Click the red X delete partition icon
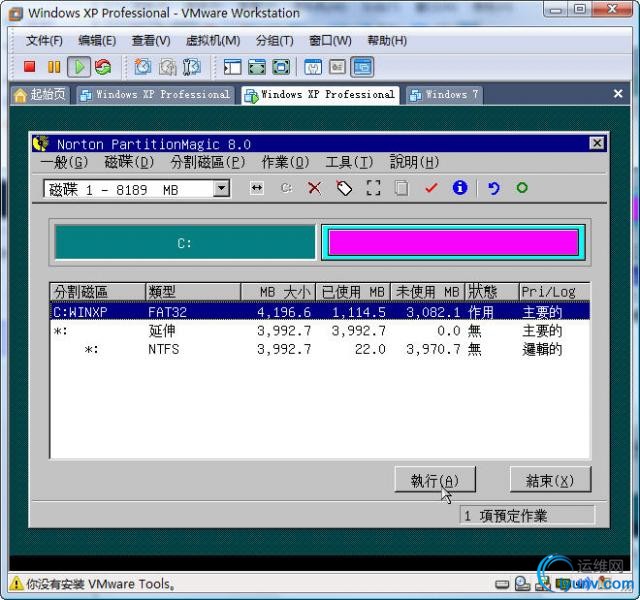640x600 pixels. (x=314, y=188)
